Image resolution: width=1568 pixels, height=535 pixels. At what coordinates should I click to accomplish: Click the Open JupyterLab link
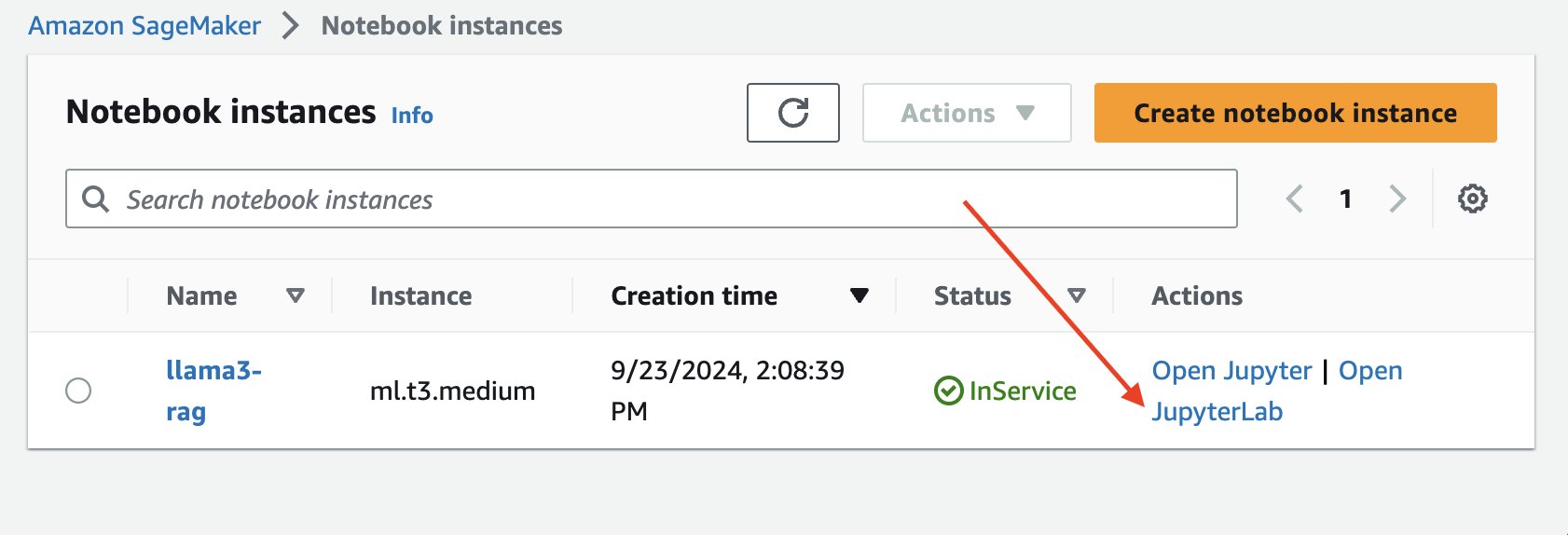pos(1277,391)
